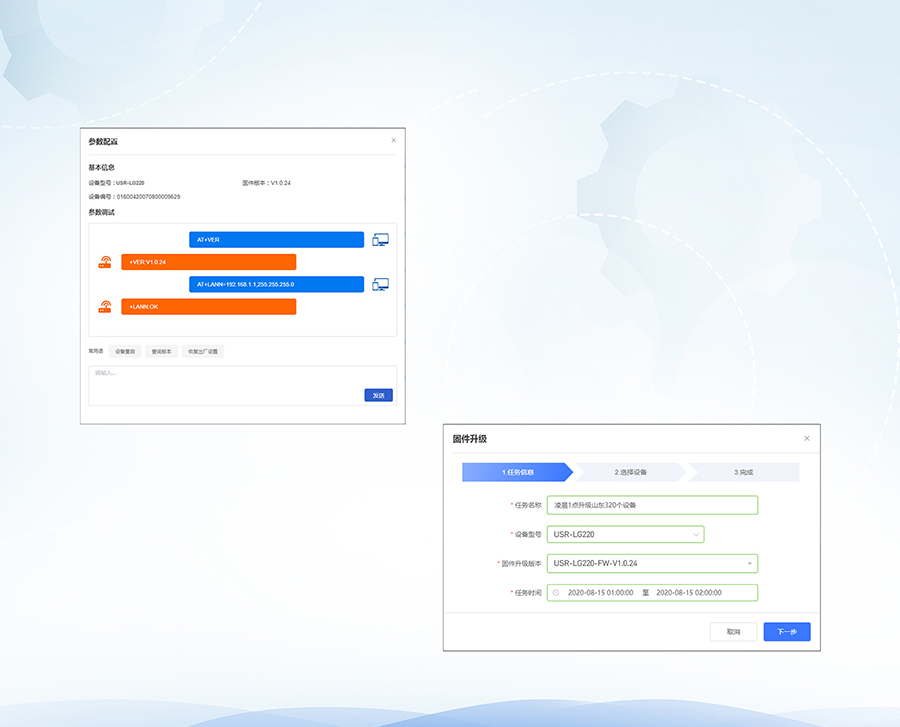
Task: Click the computer icon beside AT+LANN command
Action: pyautogui.click(x=380, y=285)
